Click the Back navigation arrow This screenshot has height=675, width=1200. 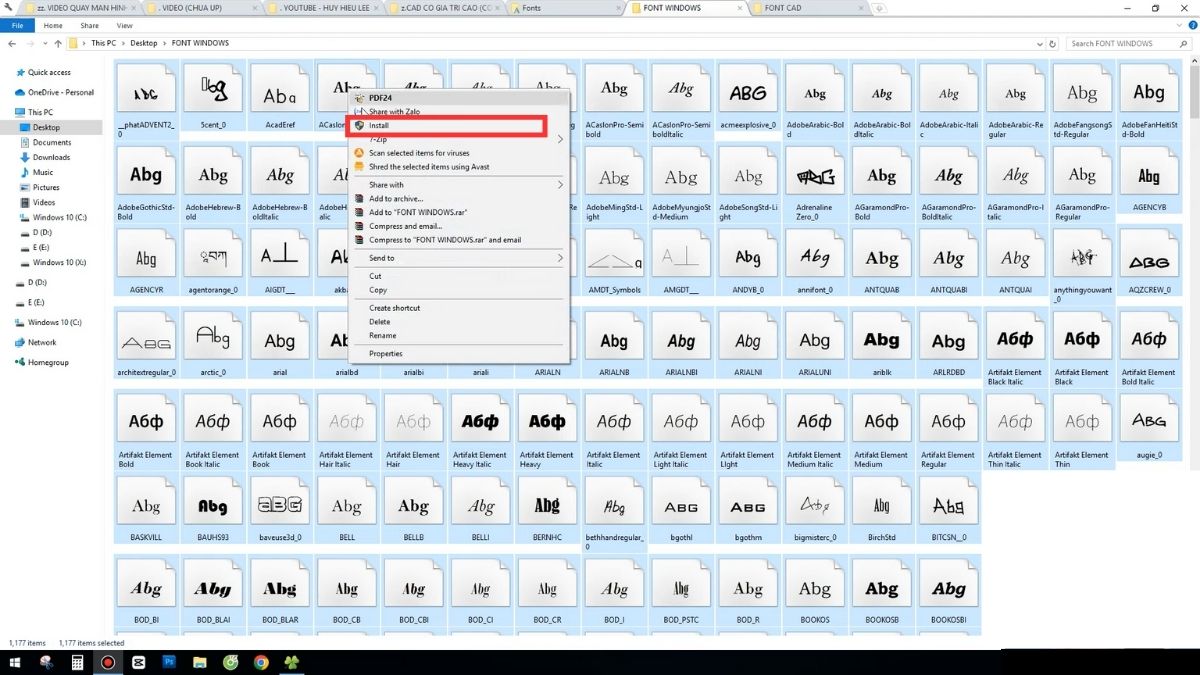click(x=12, y=43)
